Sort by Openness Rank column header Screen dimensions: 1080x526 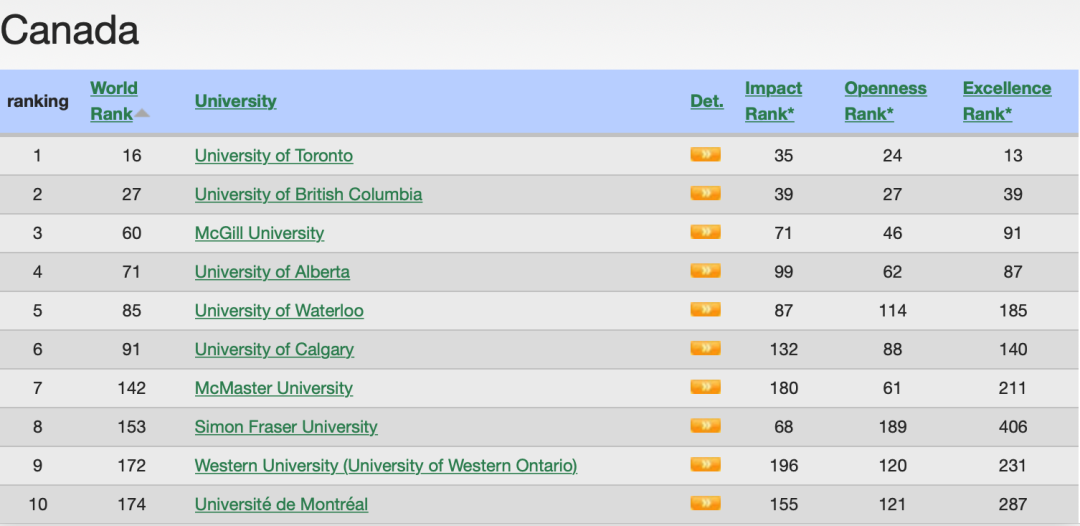[x=886, y=101]
